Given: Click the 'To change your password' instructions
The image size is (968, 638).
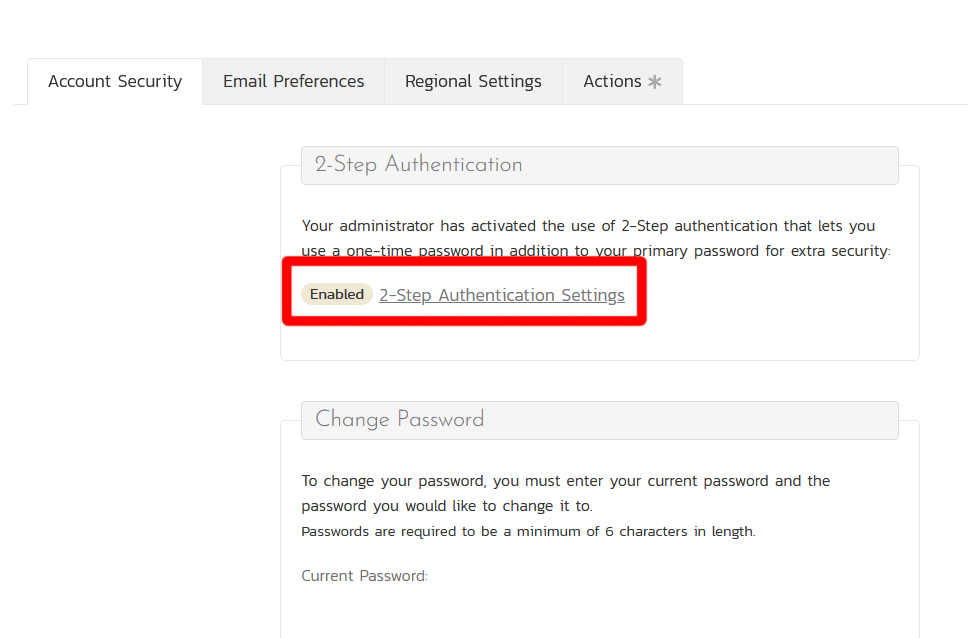Looking at the screenshot, I should [x=565, y=493].
